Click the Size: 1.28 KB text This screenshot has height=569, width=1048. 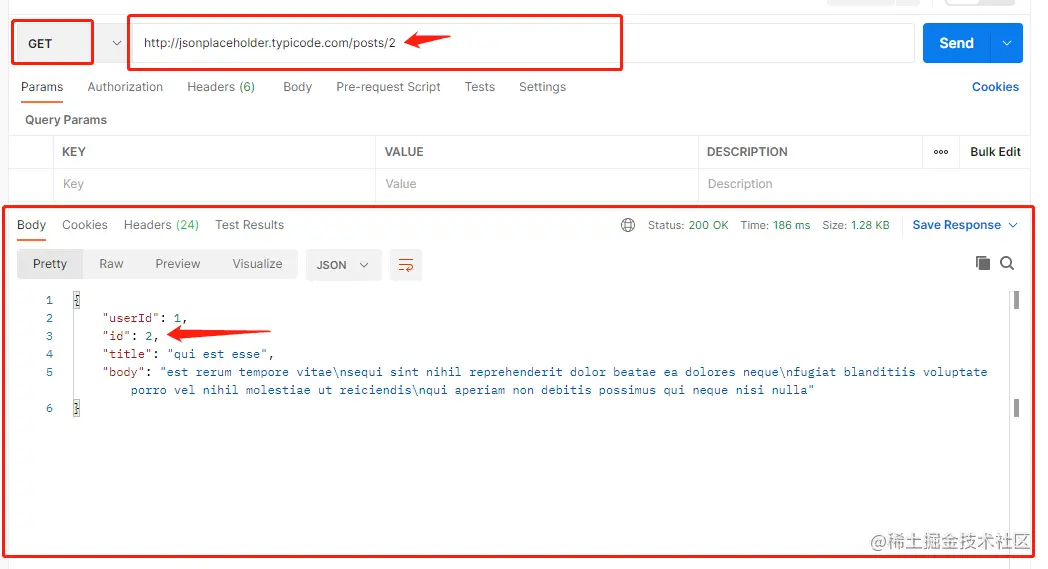(856, 225)
